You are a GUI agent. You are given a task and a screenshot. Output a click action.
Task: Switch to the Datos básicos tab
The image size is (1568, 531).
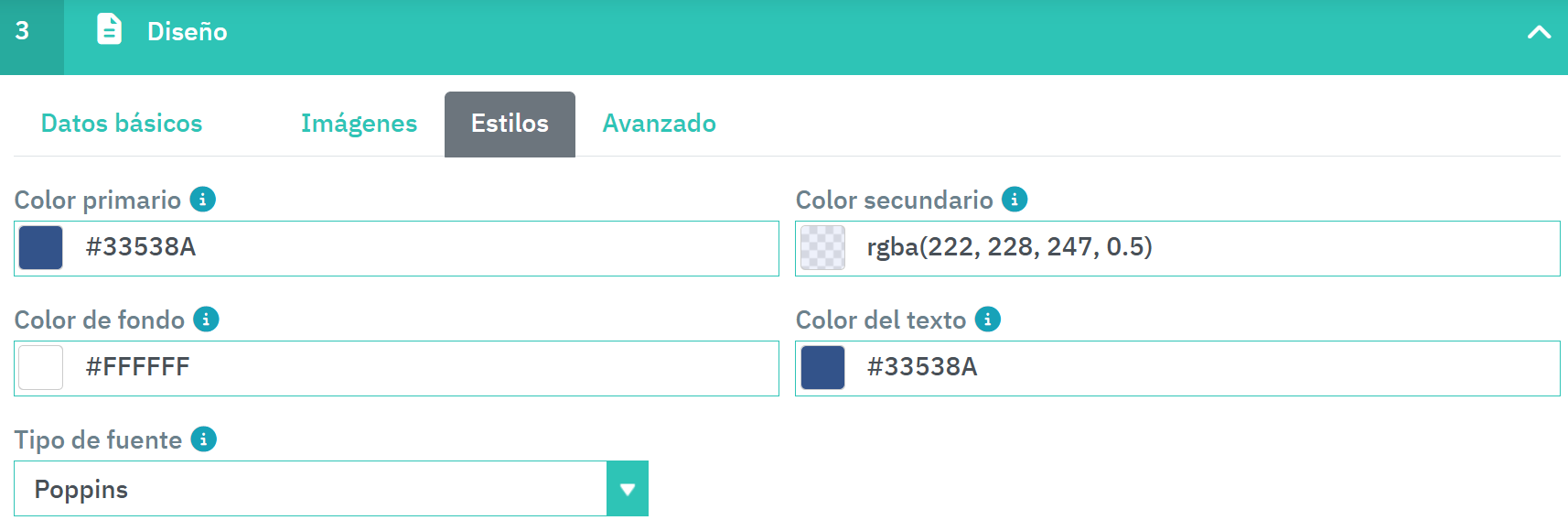pyautogui.click(x=122, y=124)
